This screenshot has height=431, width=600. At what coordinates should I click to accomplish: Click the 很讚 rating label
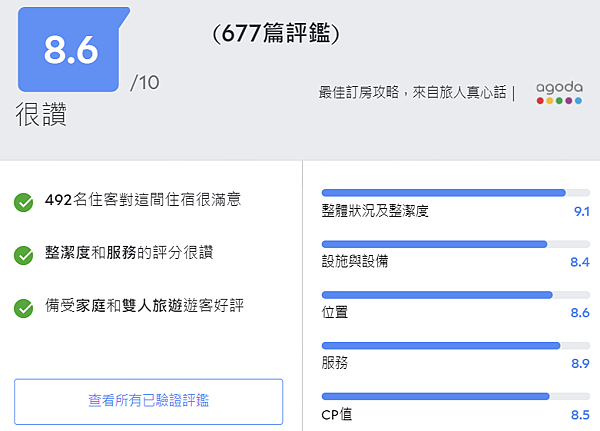pos(41,114)
